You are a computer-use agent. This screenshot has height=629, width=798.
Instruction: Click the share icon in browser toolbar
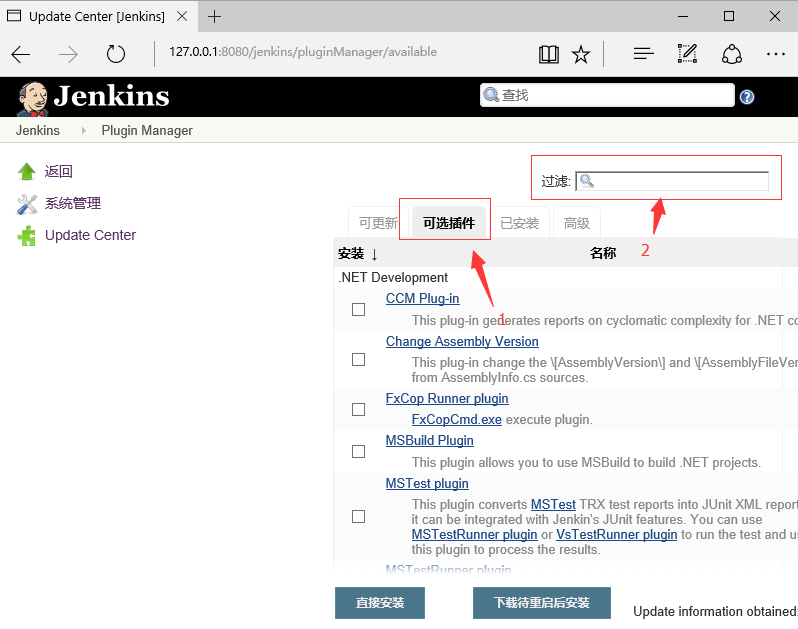731,54
